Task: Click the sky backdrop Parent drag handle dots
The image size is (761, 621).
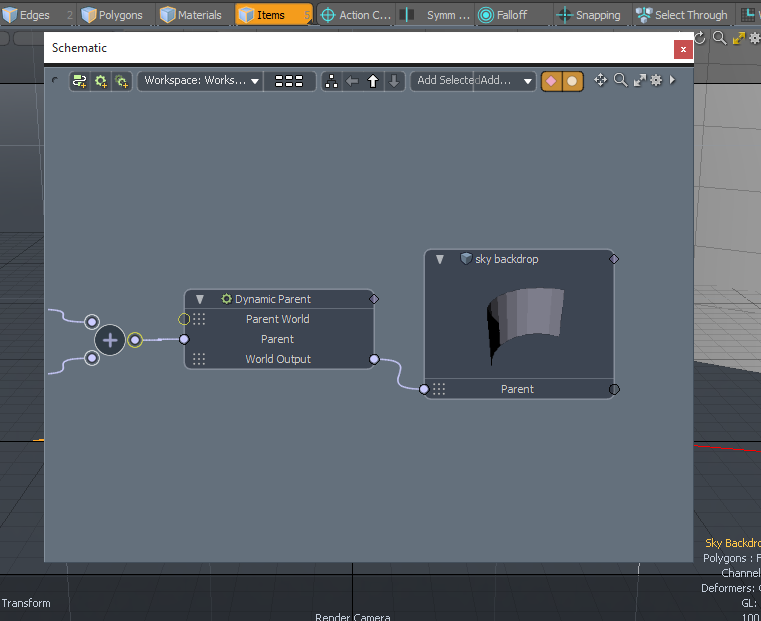Action: click(439, 389)
